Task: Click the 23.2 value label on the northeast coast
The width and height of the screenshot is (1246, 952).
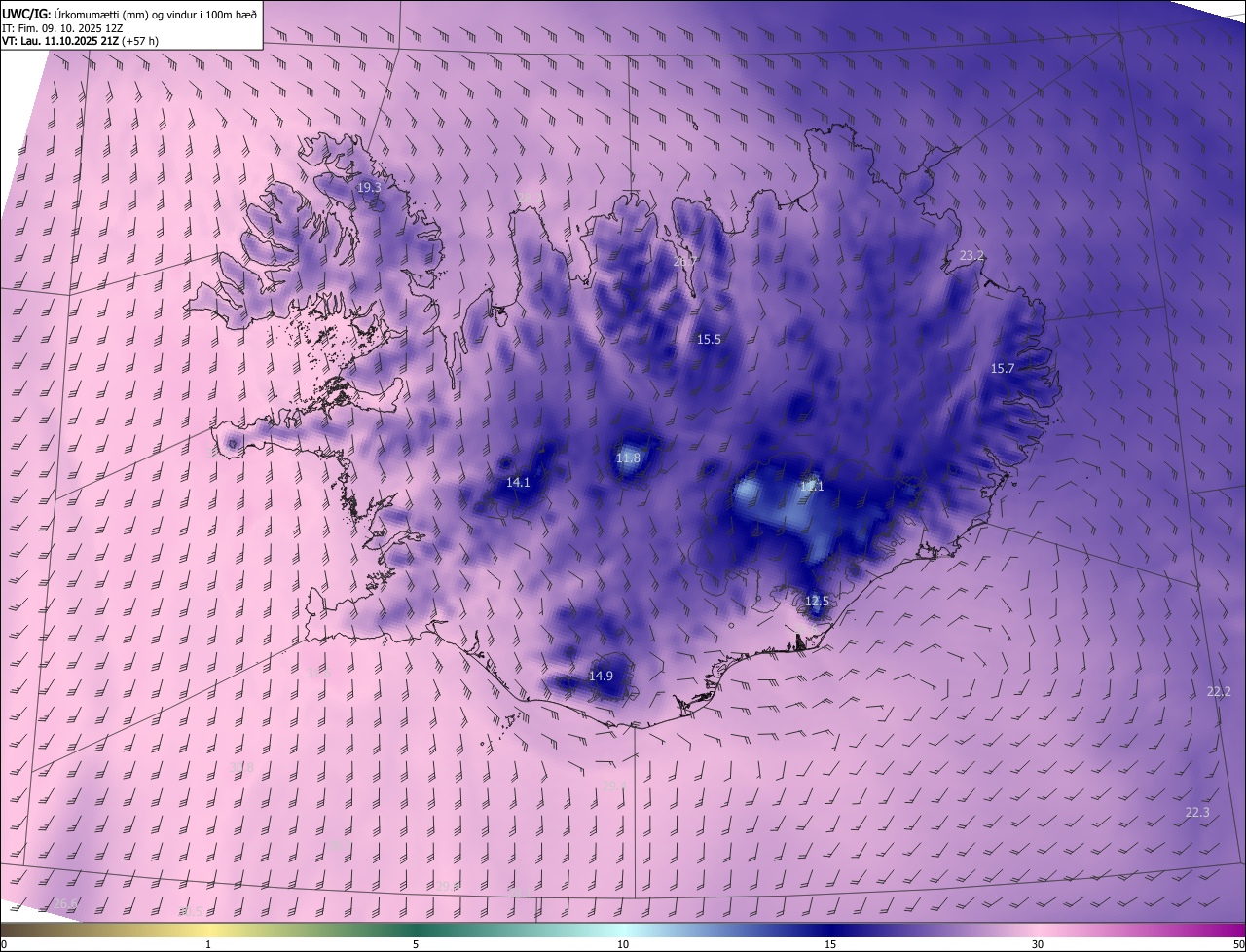Action: point(971,256)
